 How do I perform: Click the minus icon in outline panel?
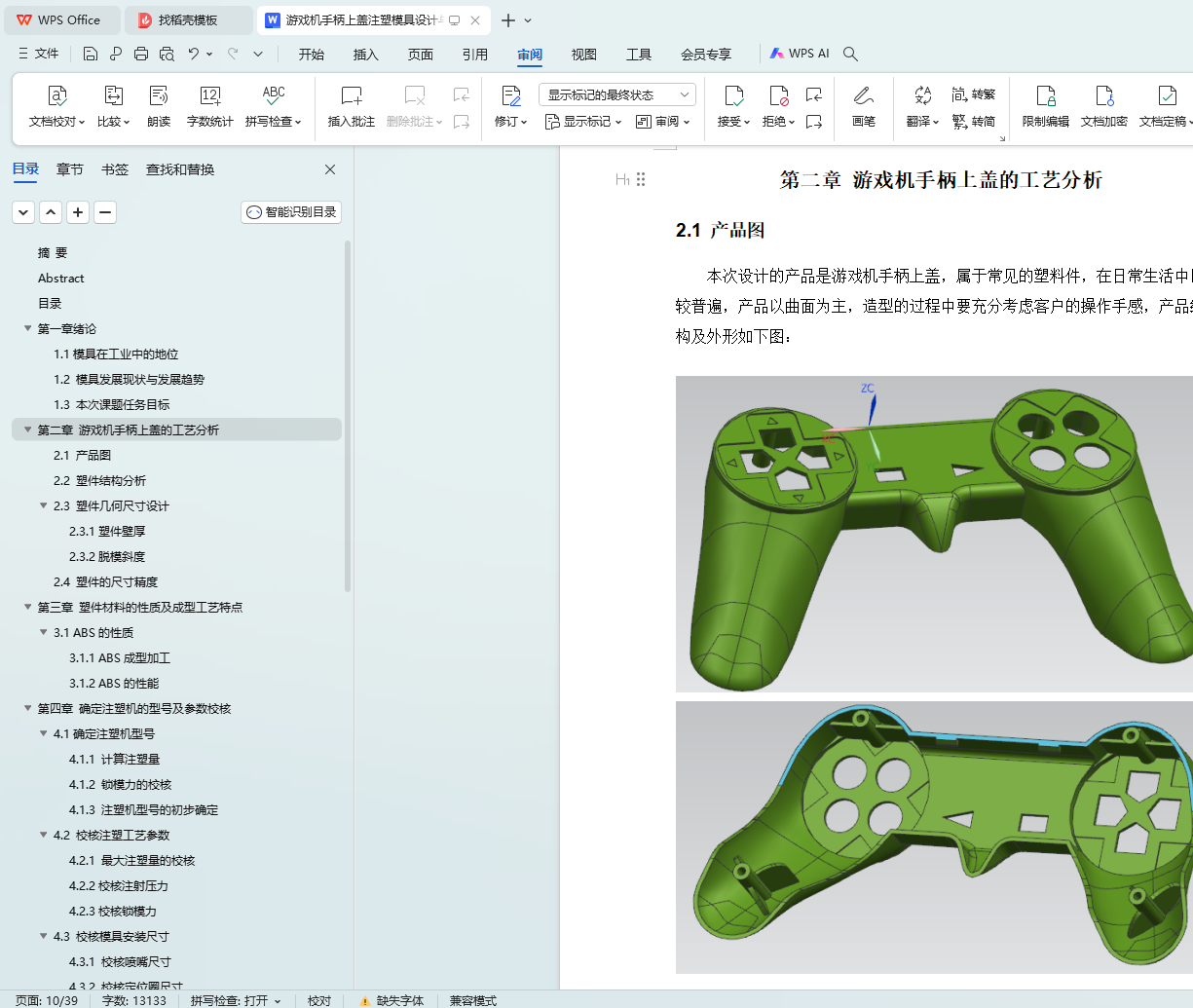(x=105, y=212)
